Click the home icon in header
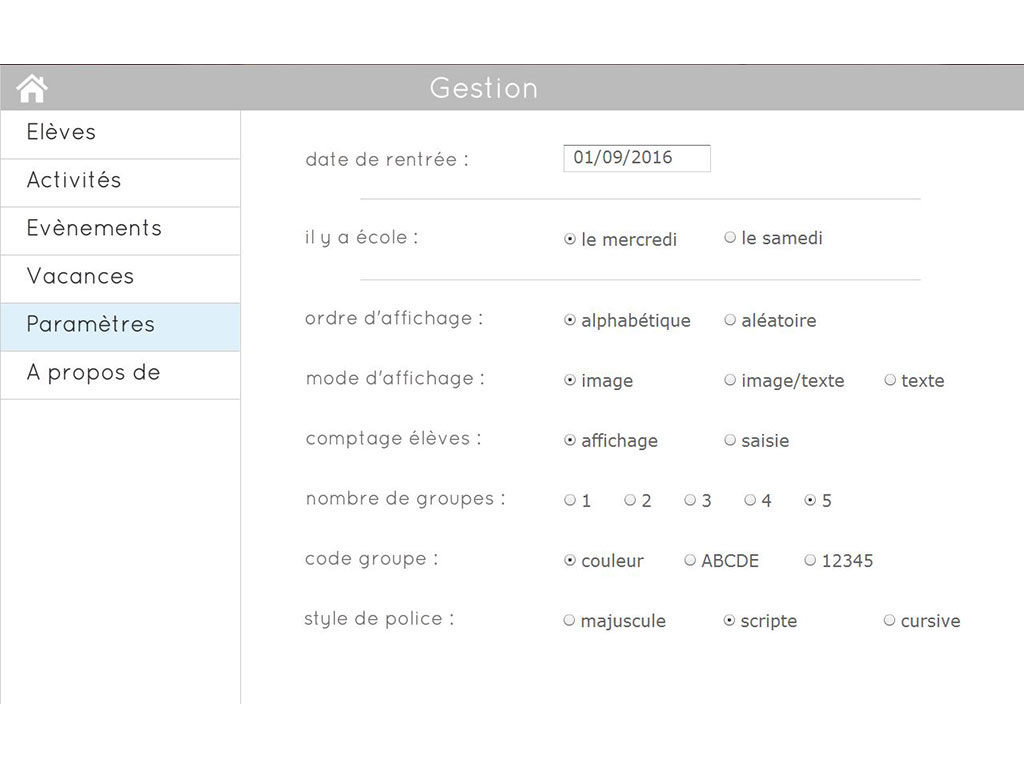This screenshot has width=1024, height=768. [x=32, y=89]
